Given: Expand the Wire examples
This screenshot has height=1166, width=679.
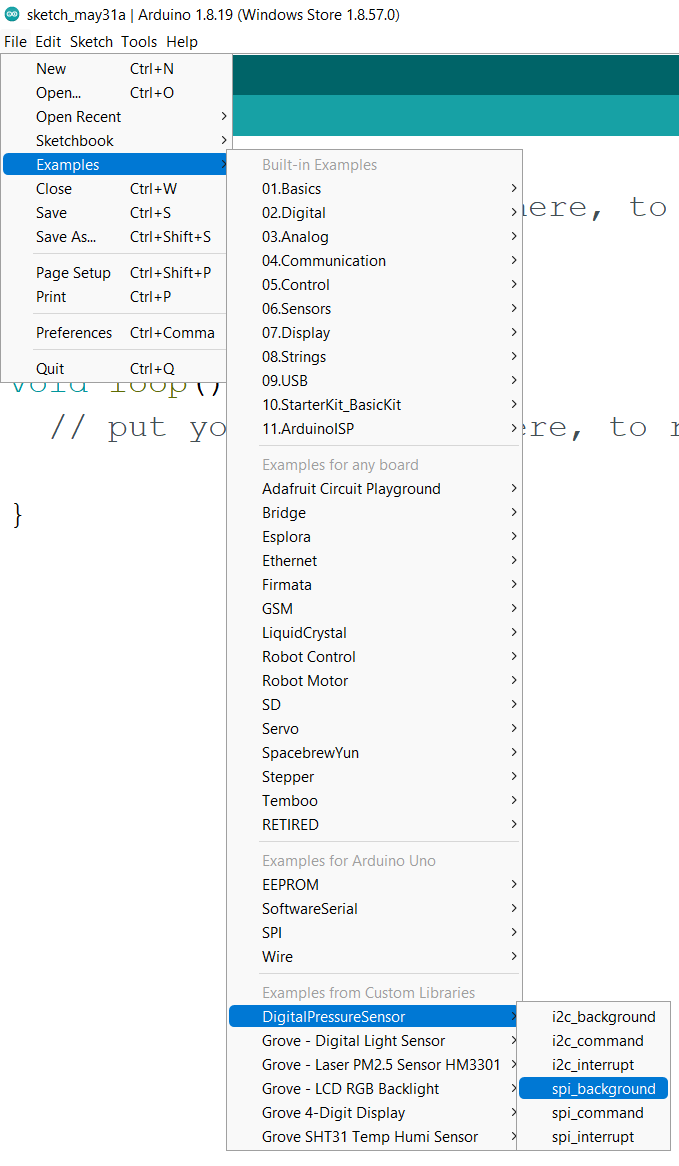Looking at the screenshot, I should pyautogui.click(x=374, y=956).
